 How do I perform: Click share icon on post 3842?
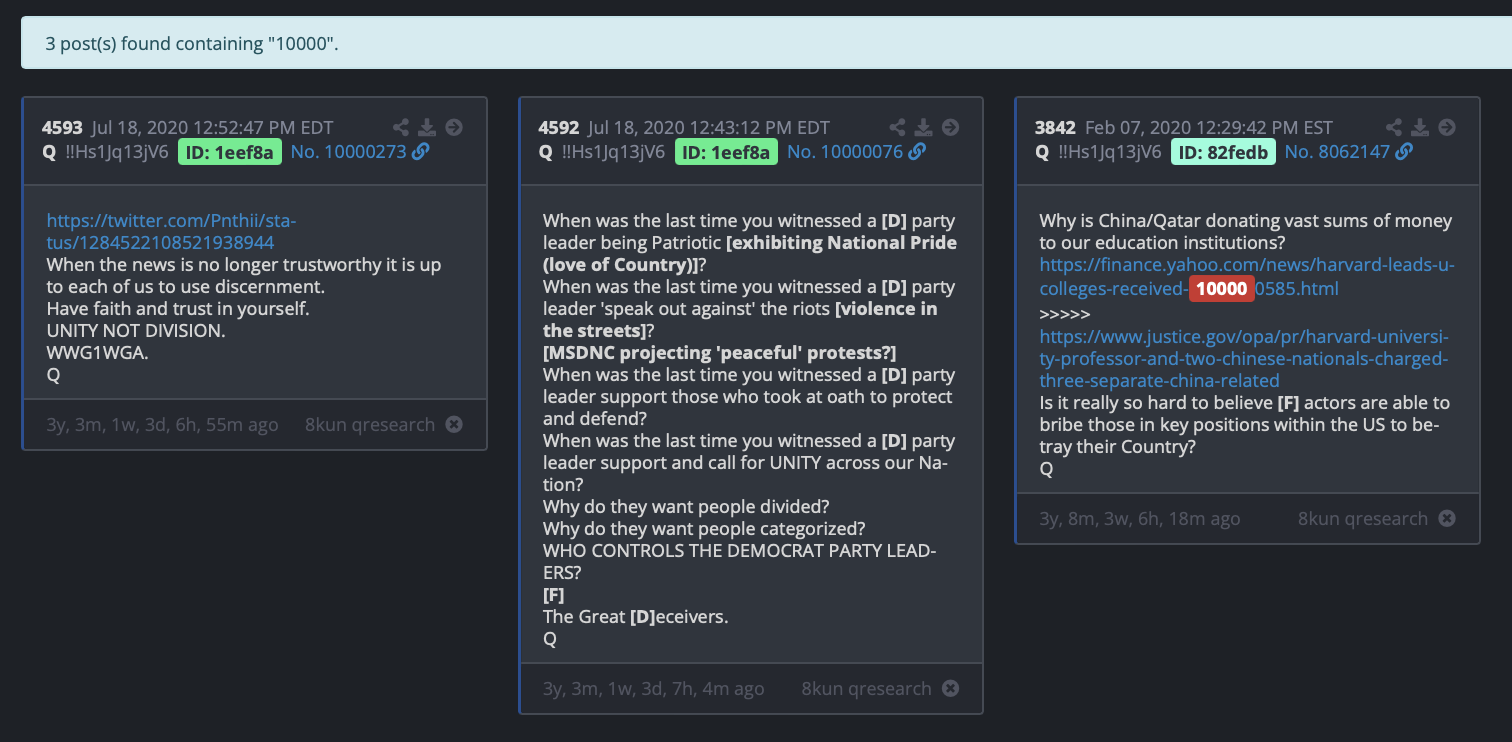point(1394,127)
